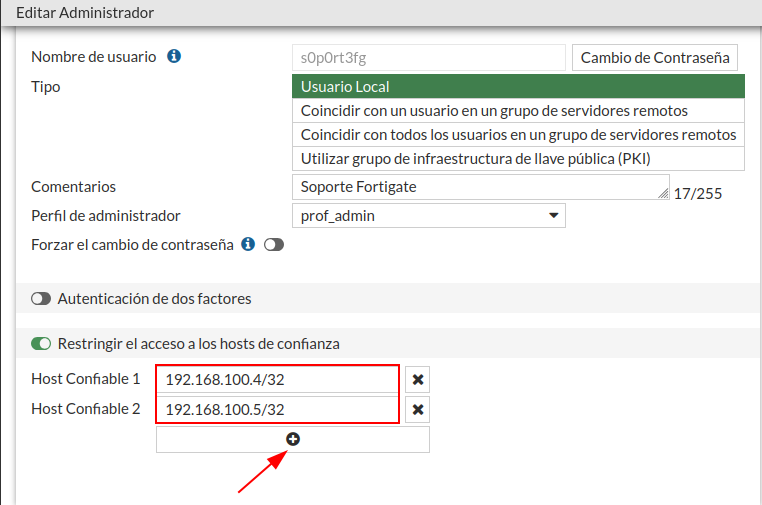Image resolution: width=762 pixels, height=505 pixels.
Task: Edit Host Confiable 2 address field
Action: pos(278,409)
